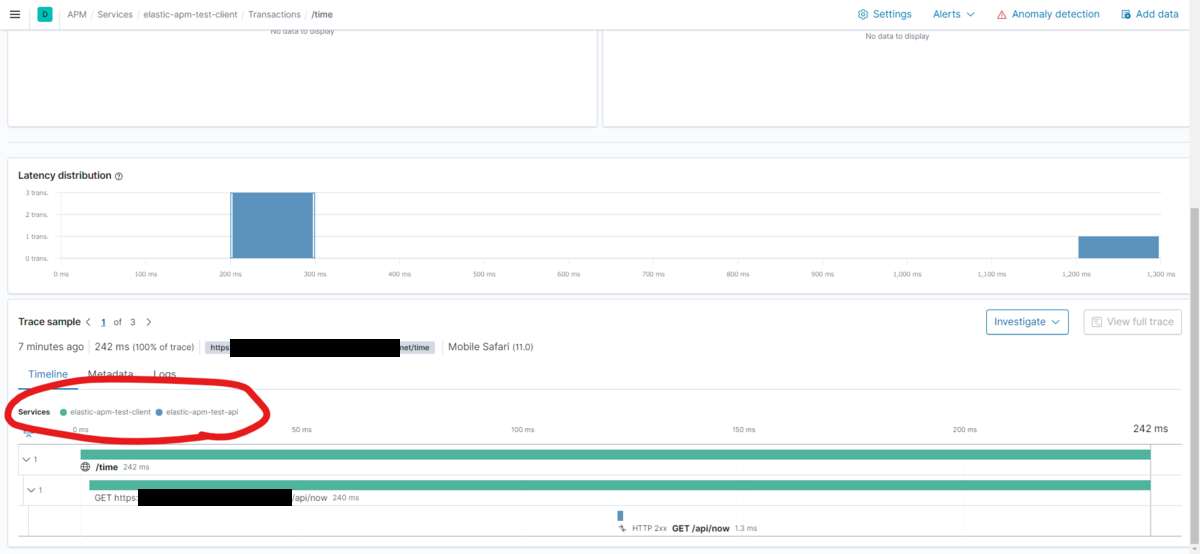This screenshot has width=1200, height=554.
Task: Click the 242 ms (100% of trace) text
Action: coord(145,347)
